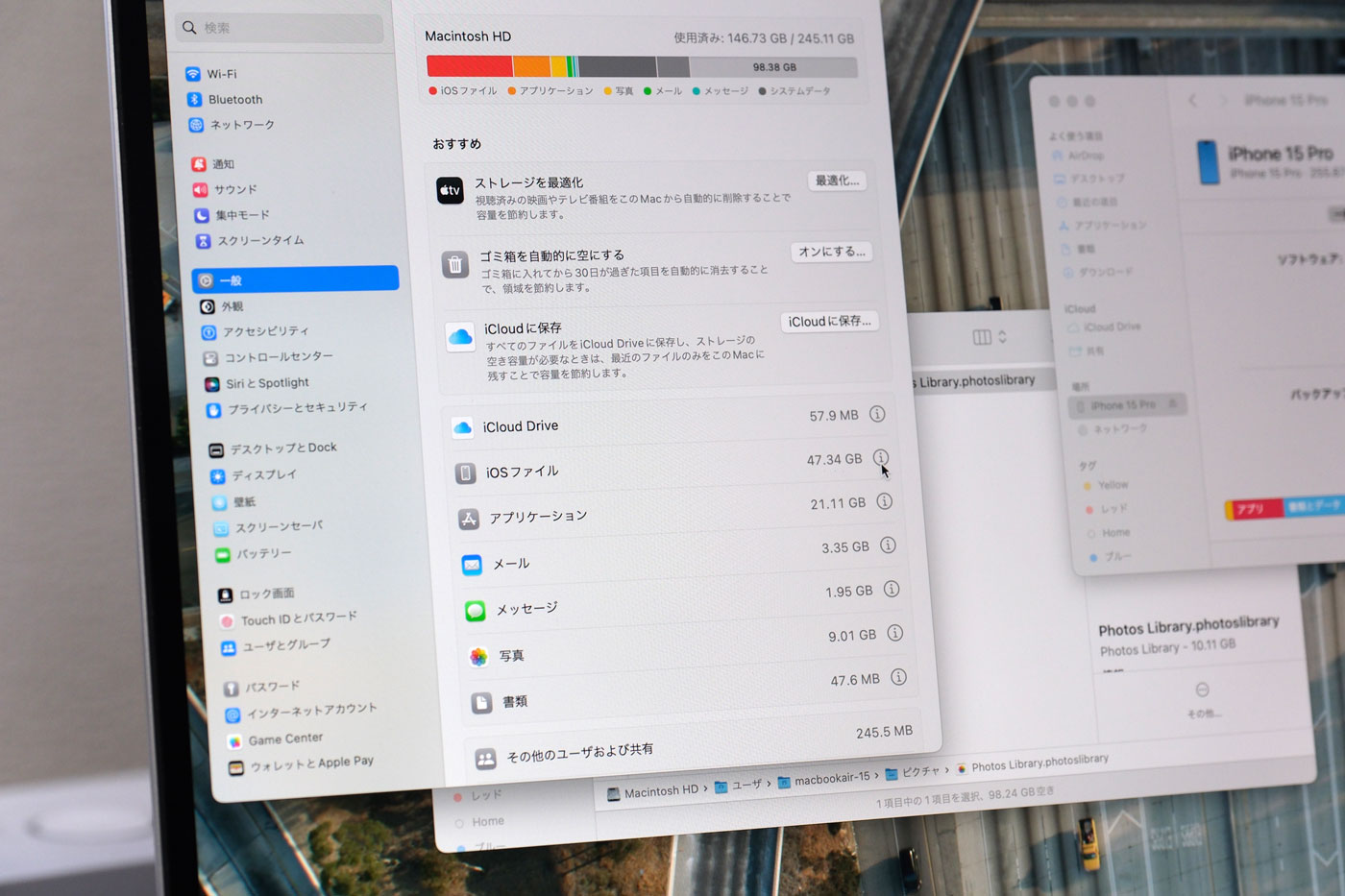Click the orange アプリケーション segment of storage bar
The width and height of the screenshot is (1345, 896).
point(531,66)
